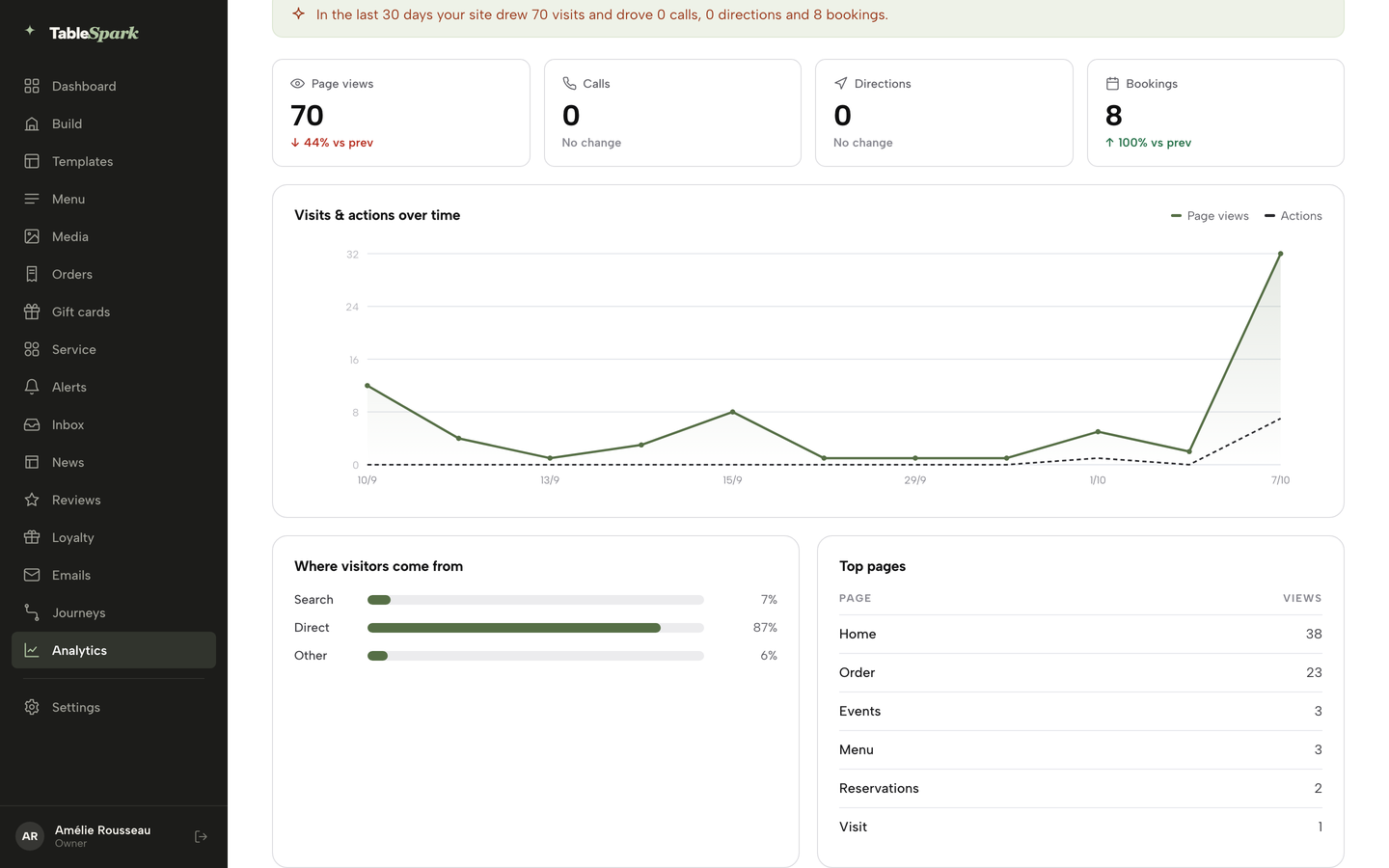
Task: Go to the Service section
Action: click(x=114, y=349)
